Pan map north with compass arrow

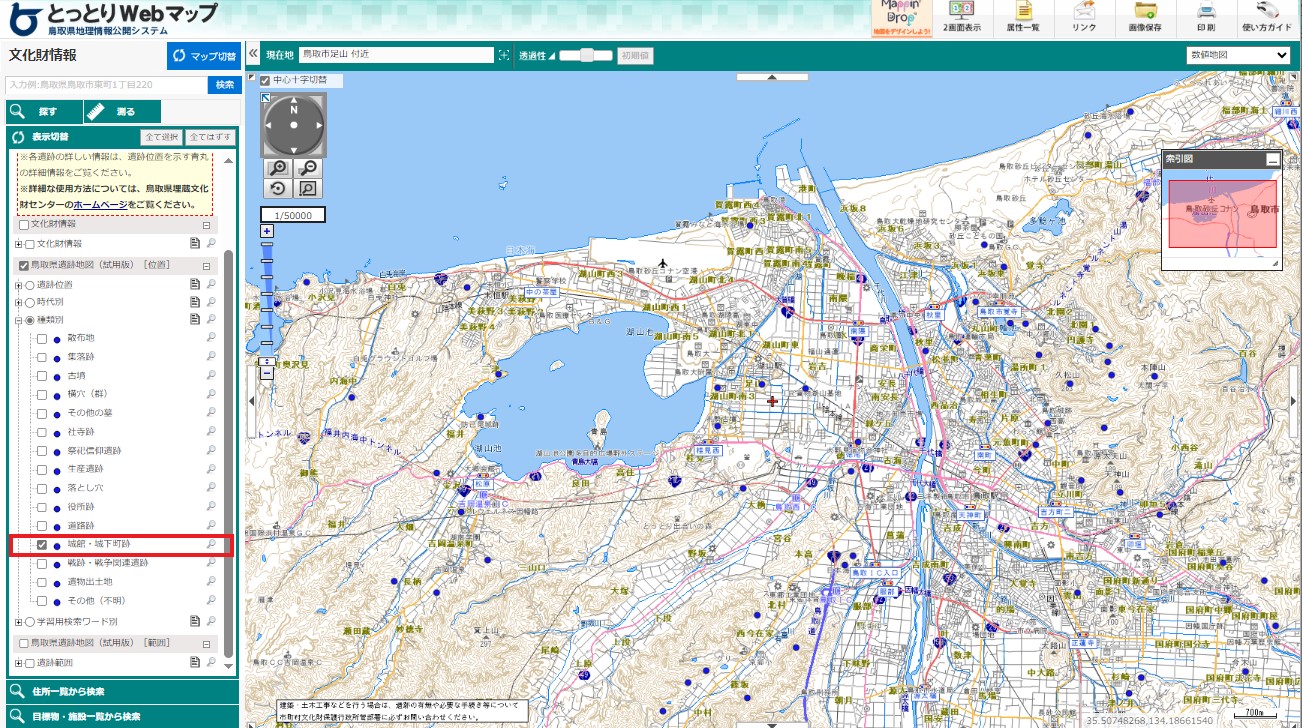pyautogui.click(x=294, y=101)
